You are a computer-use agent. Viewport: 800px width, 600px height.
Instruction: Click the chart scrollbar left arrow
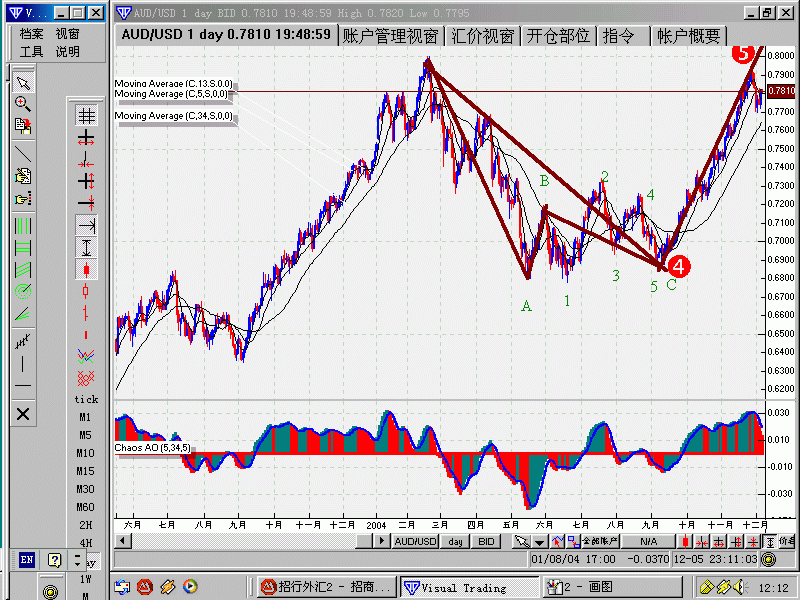pyautogui.click(x=123, y=541)
